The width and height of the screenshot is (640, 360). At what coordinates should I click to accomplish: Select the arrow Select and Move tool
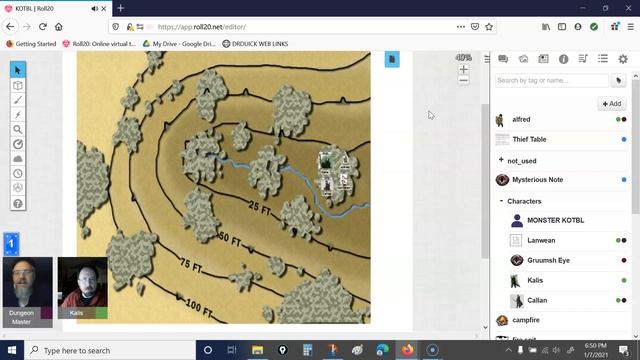tap(18, 70)
